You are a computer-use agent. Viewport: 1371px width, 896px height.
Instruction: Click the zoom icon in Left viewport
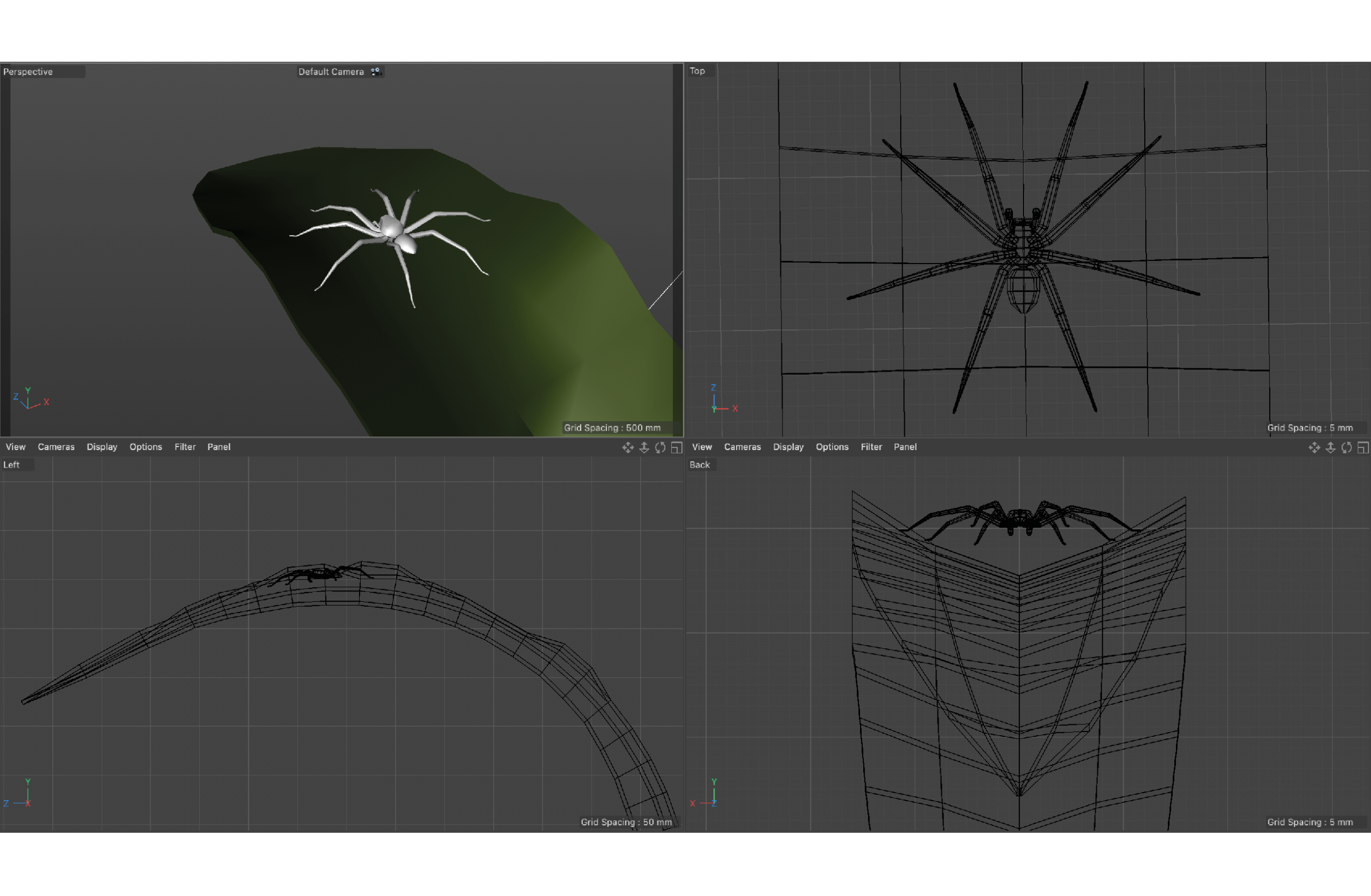644,447
